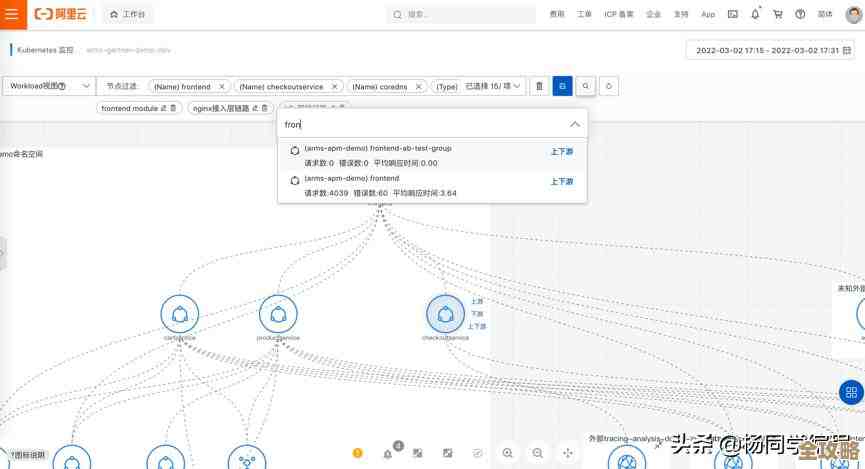Delete the nginx接入层链路 saved filter

pos(265,108)
